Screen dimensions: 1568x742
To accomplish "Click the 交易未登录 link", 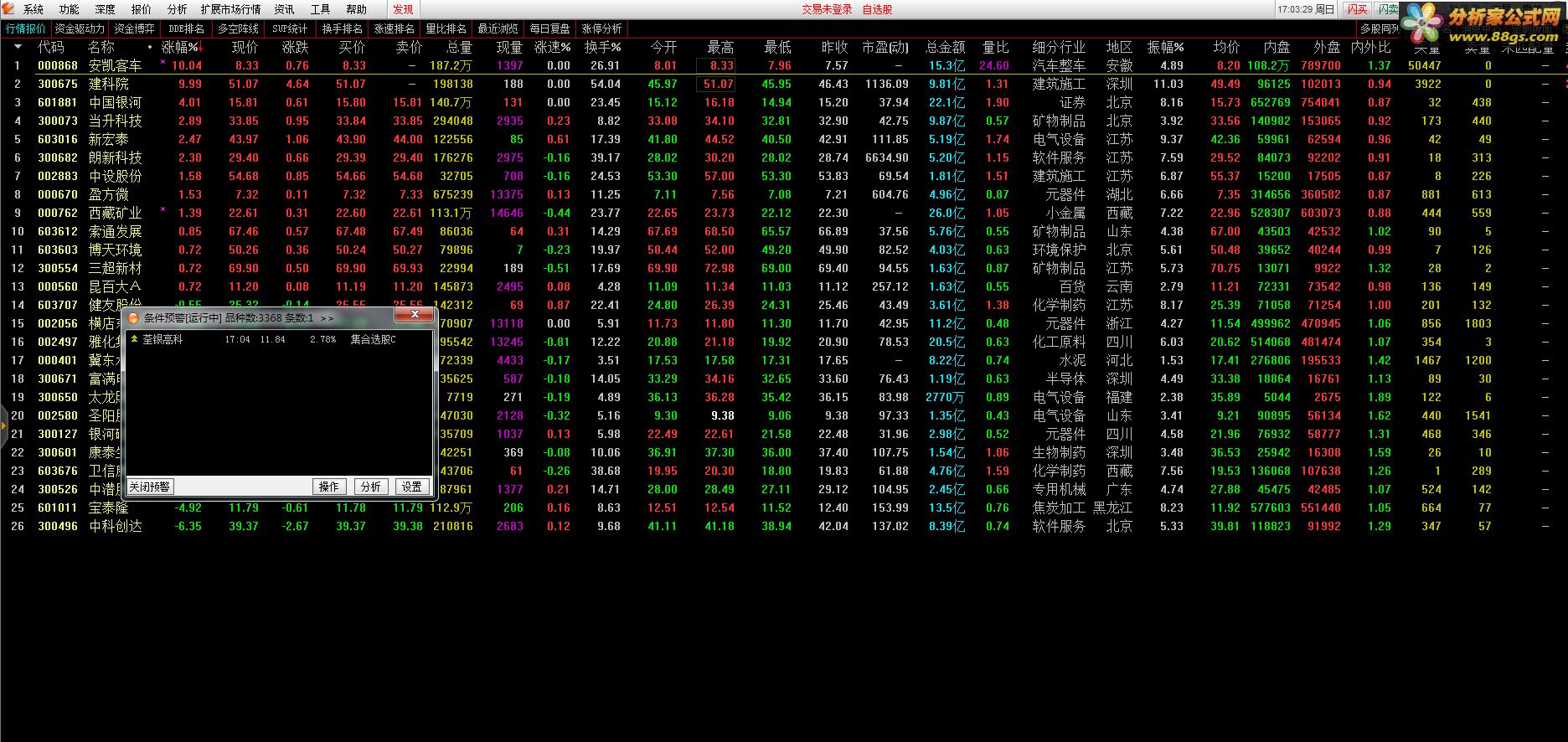I will [x=827, y=9].
